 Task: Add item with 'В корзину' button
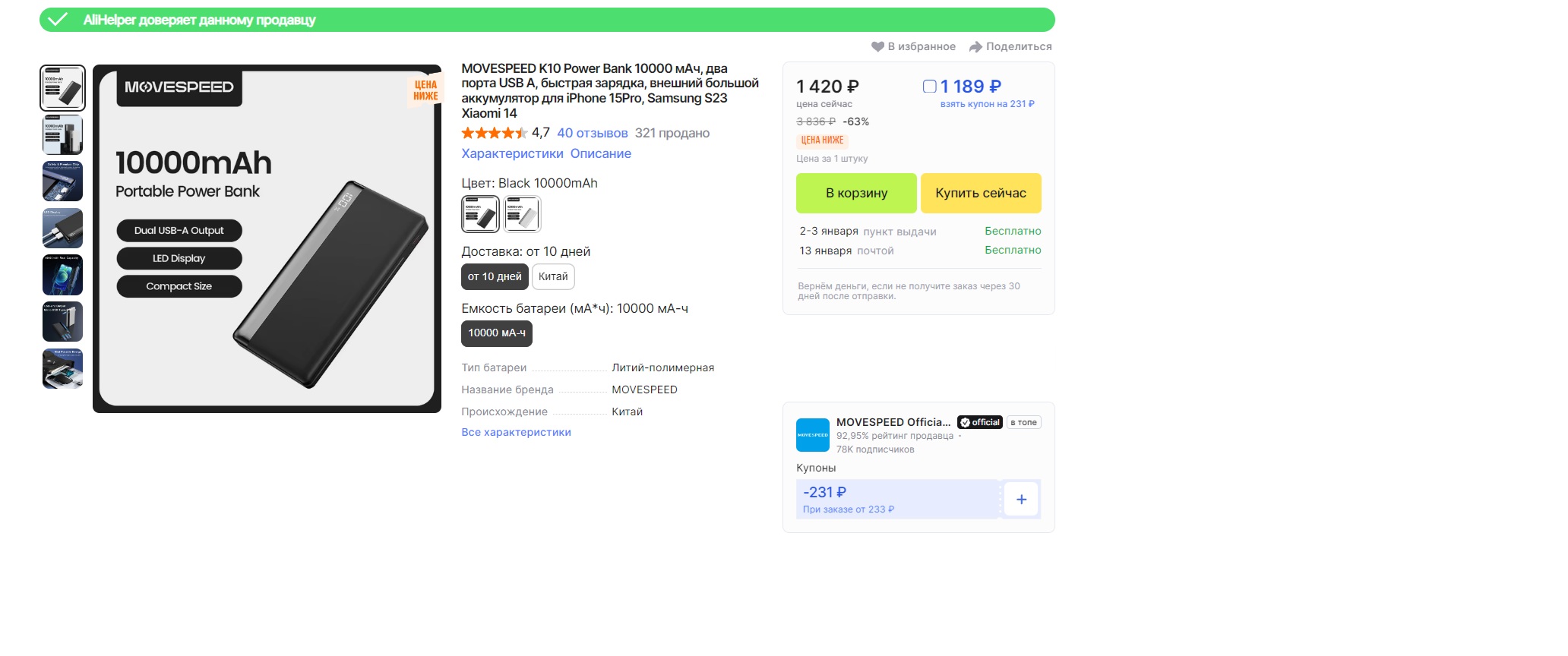[856, 193]
